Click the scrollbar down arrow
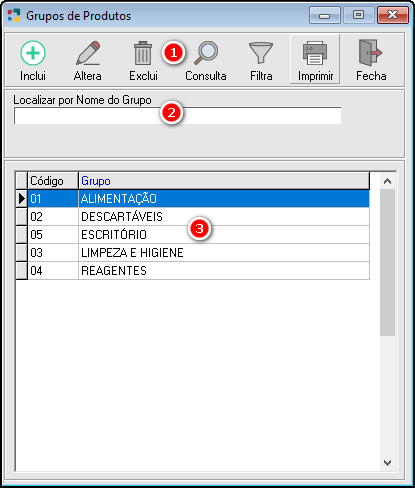Viewport: 415px width, 488px height. pos(387,463)
